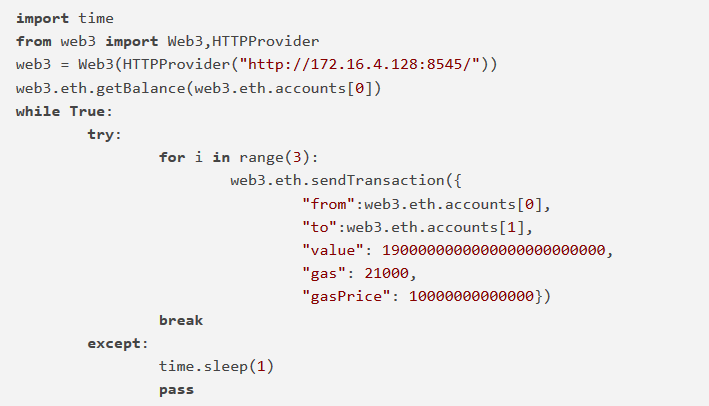Screen dimensions: 709x406
Task: Click the gas amount 21000
Action: tap(387, 274)
